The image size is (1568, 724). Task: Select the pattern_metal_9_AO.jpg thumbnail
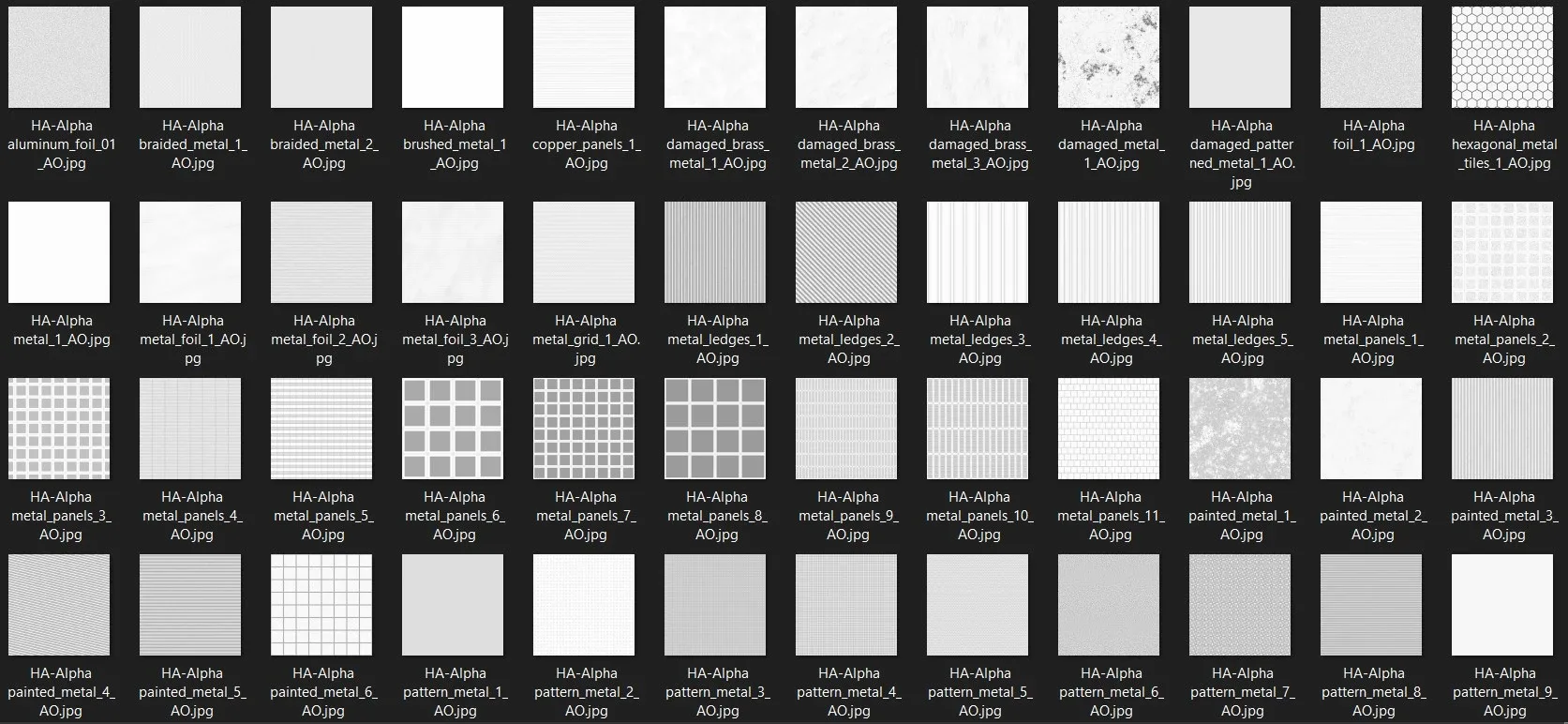point(1502,605)
